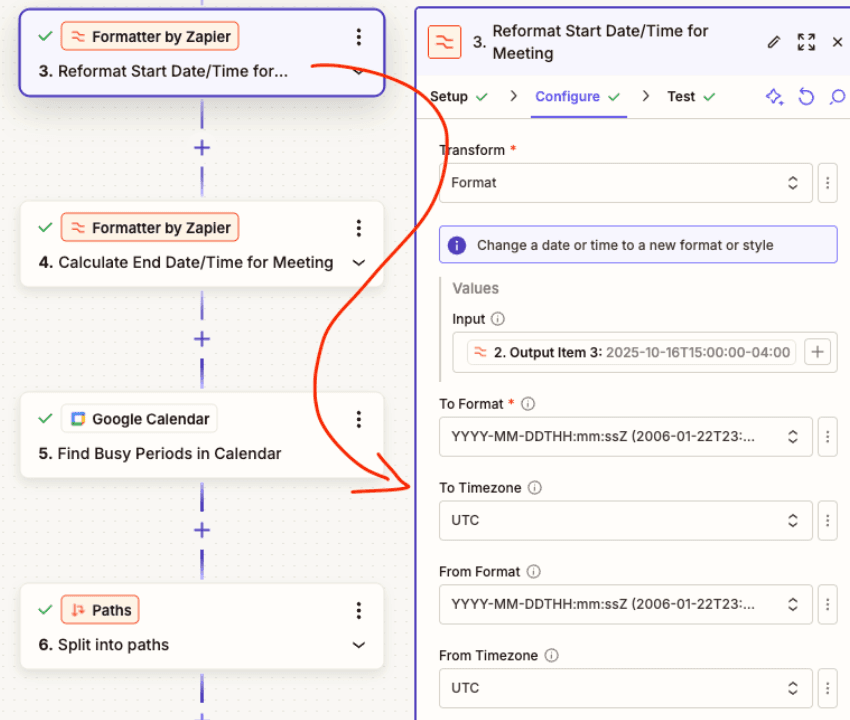Expand the panel to fullscreen via arrows icon
850x720 pixels.
[806, 42]
